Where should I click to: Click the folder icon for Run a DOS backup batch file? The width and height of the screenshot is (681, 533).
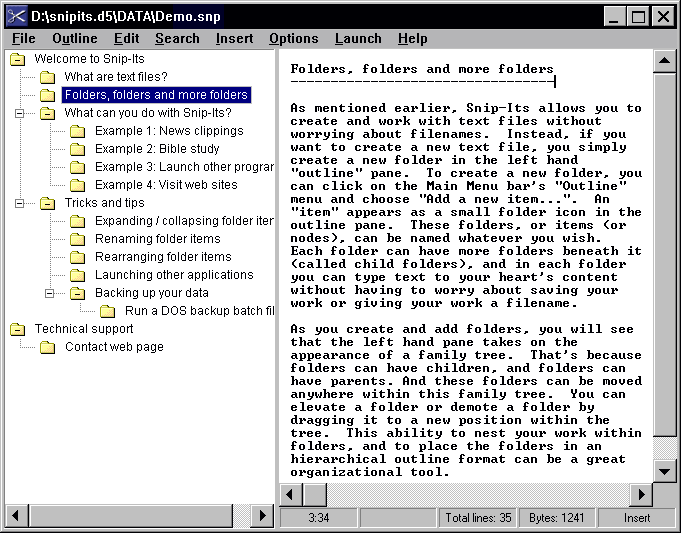point(107,311)
